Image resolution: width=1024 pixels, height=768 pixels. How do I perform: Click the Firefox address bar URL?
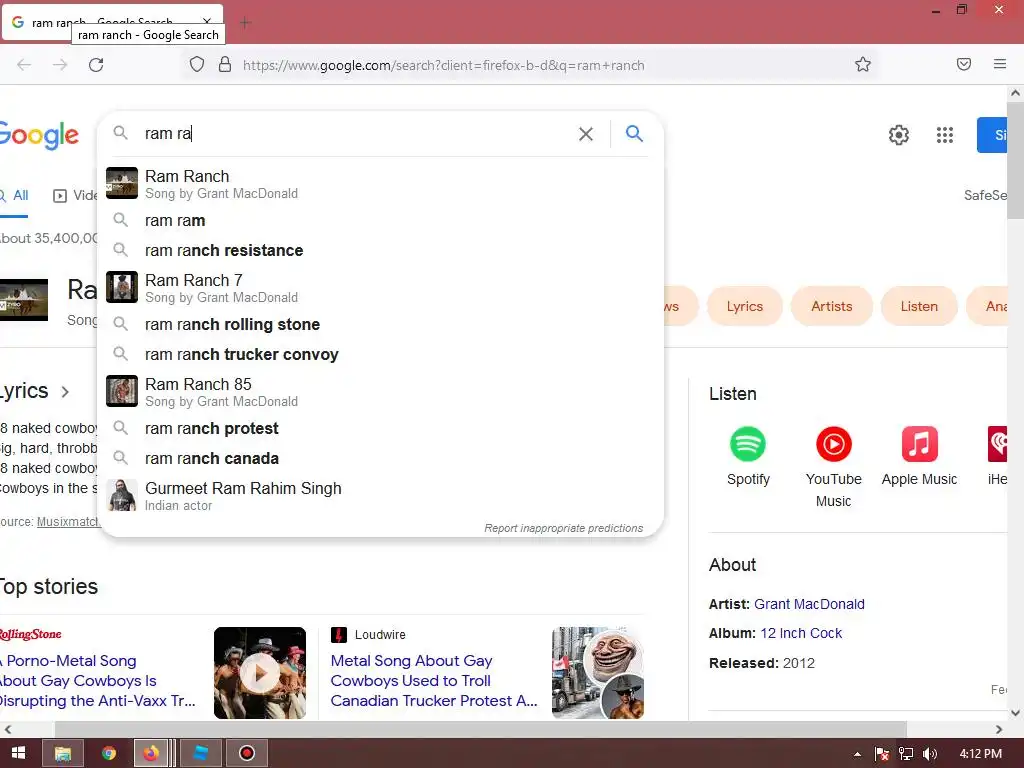tap(443, 65)
